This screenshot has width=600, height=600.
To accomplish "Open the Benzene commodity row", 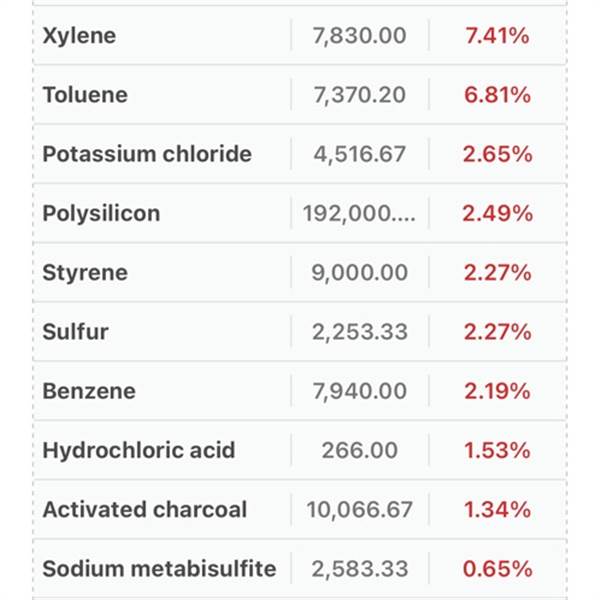I will click(x=88, y=391).
